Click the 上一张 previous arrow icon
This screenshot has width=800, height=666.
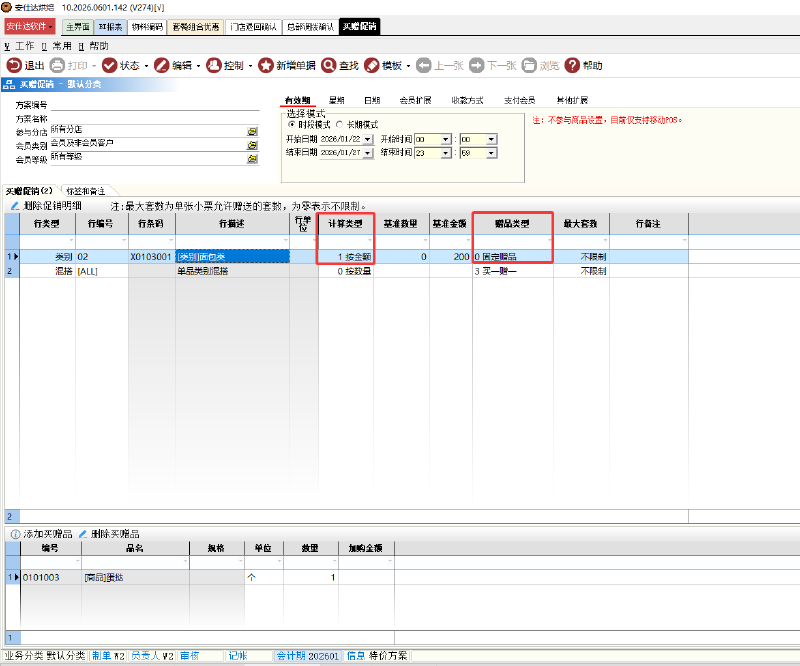coord(423,65)
